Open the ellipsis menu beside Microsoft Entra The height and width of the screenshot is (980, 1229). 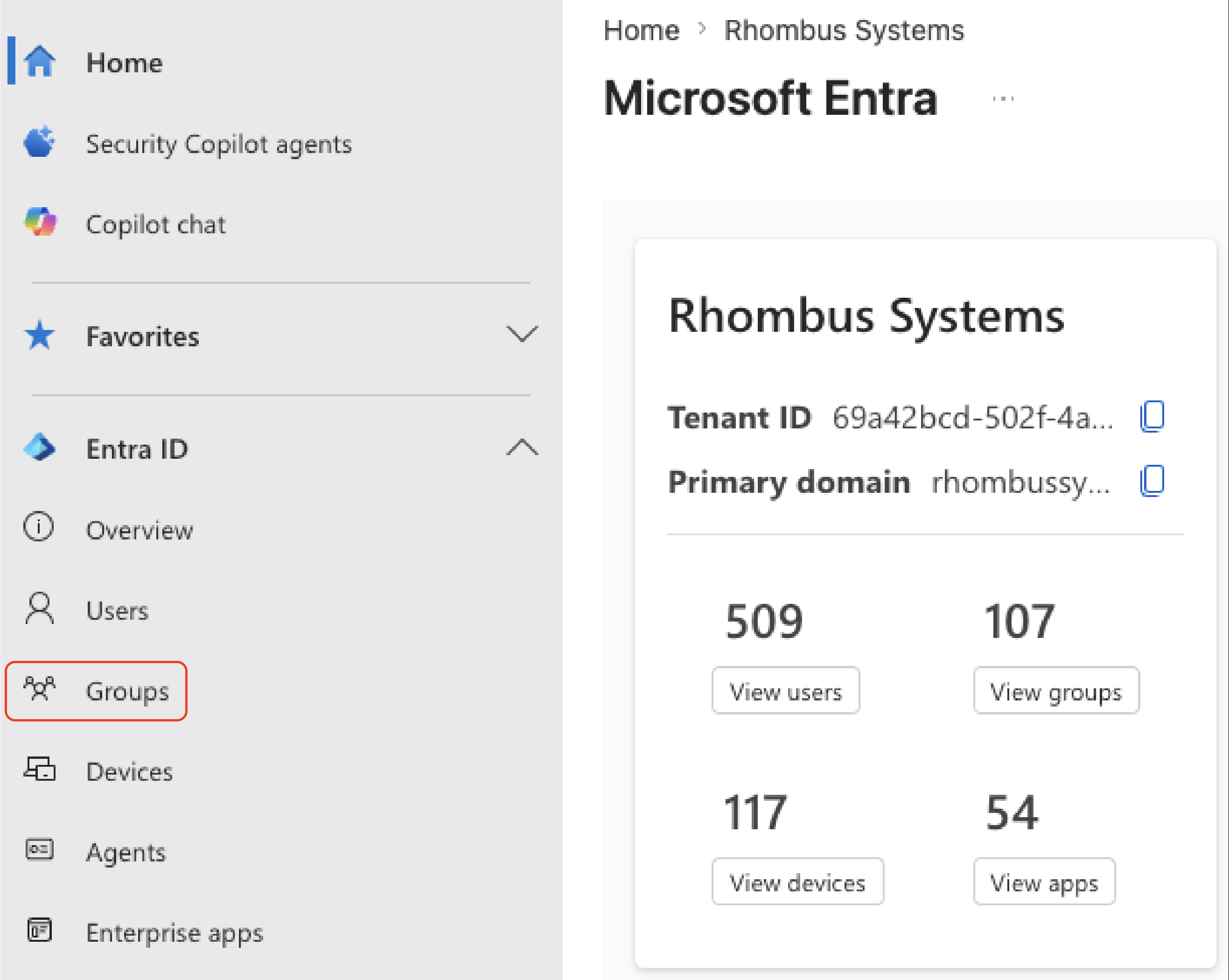coord(1003,98)
